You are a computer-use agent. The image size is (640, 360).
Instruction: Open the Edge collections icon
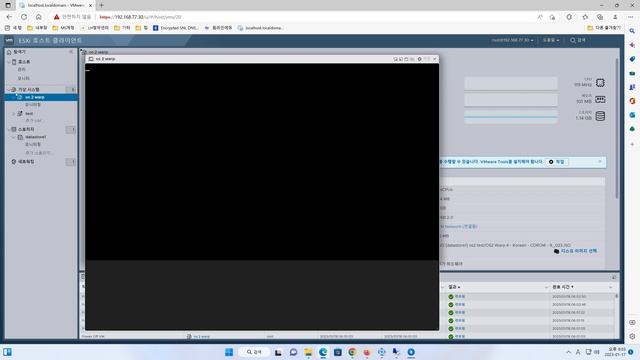point(600,17)
